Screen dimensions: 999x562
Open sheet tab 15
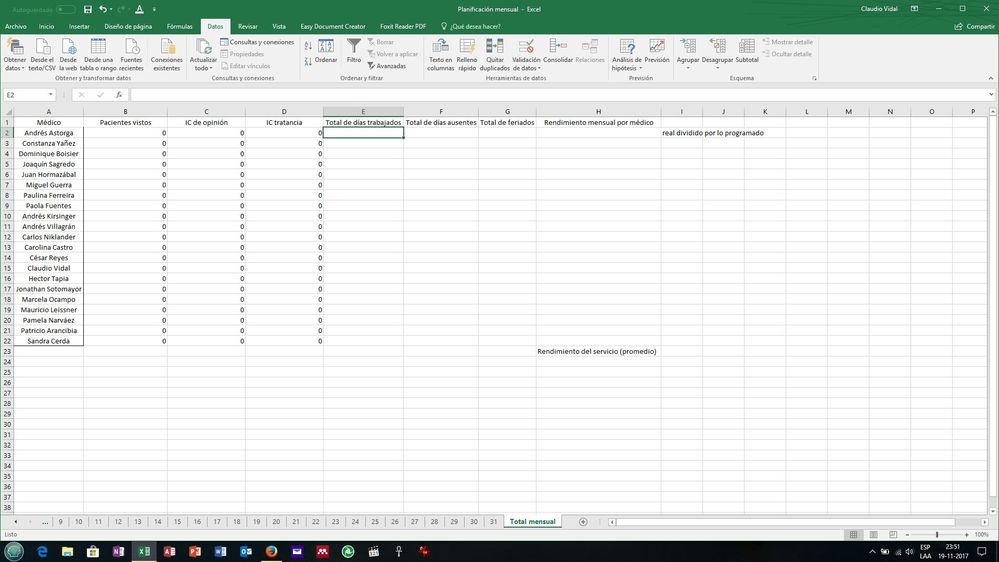coord(177,521)
